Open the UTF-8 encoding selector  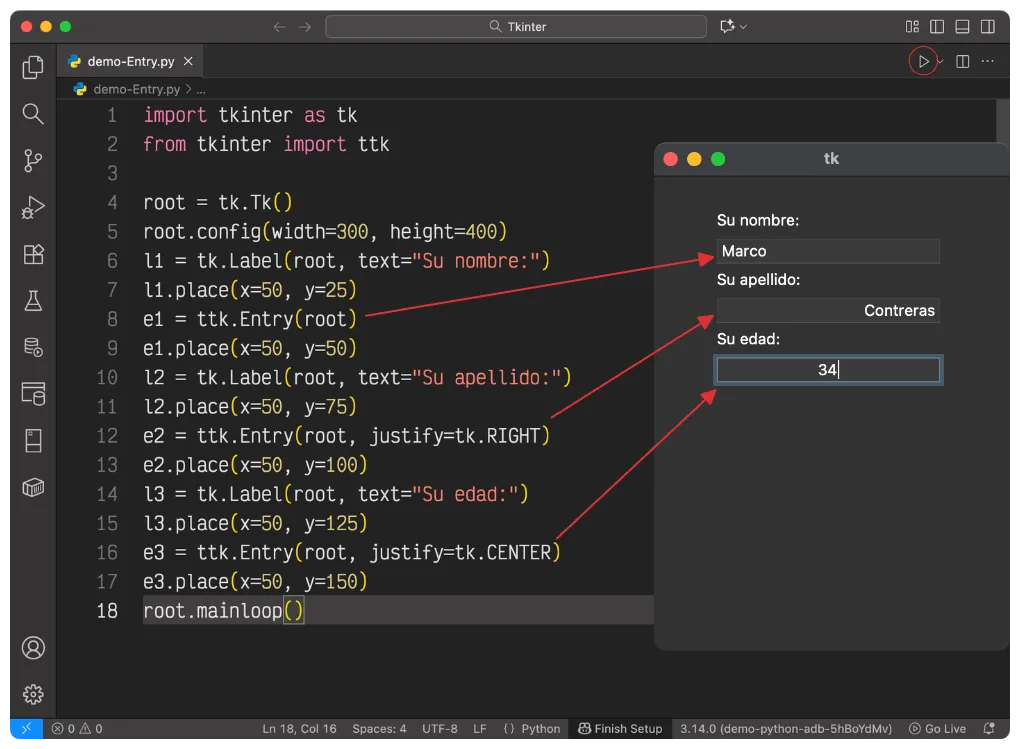click(x=440, y=729)
